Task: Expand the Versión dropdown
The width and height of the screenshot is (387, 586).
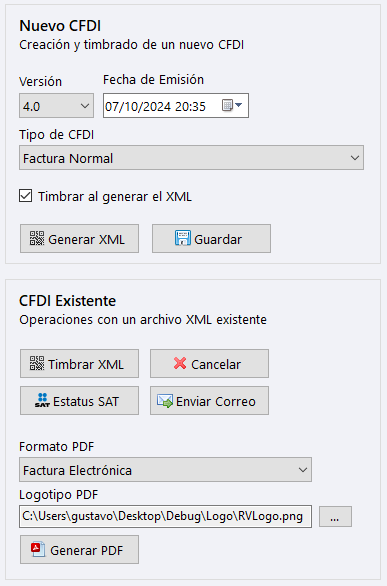Action: pos(56,106)
